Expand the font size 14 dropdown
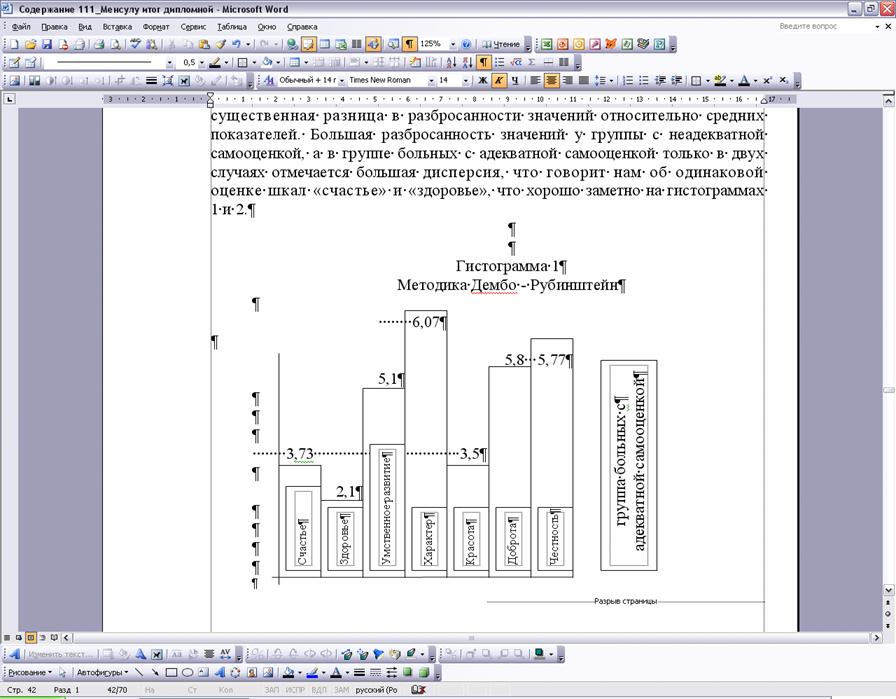896x699 pixels. click(x=467, y=80)
